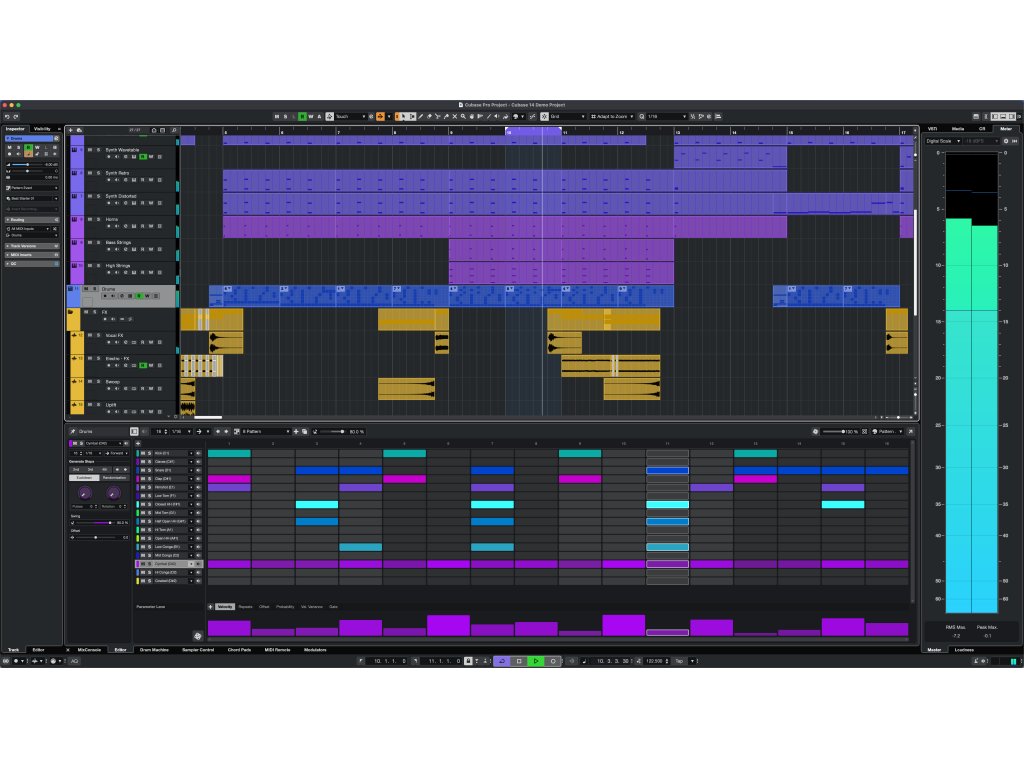Select the Probability parameter lane option

[285, 607]
